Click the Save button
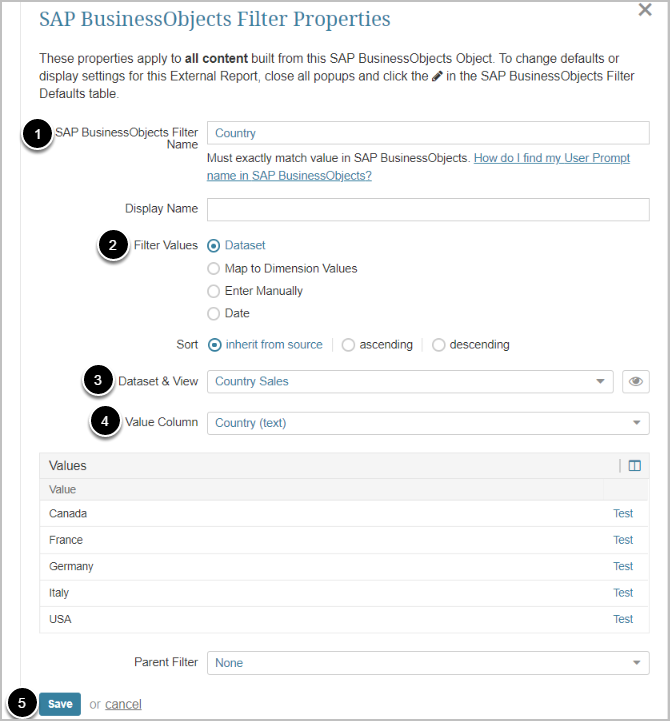 coord(60,704)
